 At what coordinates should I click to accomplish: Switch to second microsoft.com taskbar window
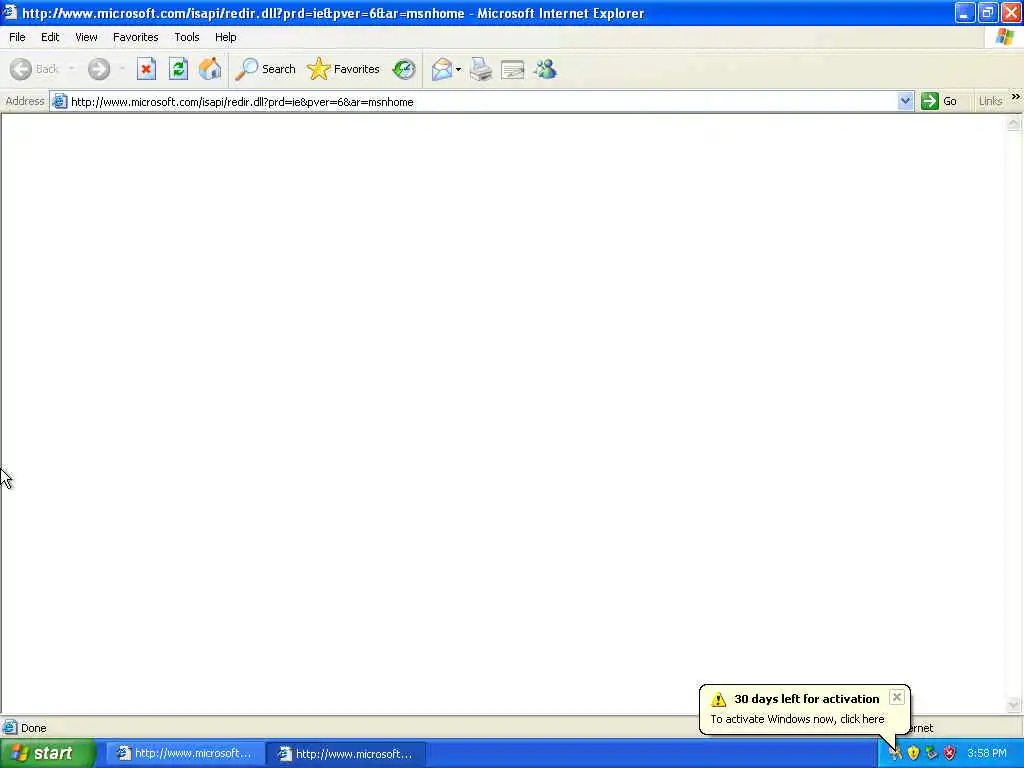coord(347,754)
